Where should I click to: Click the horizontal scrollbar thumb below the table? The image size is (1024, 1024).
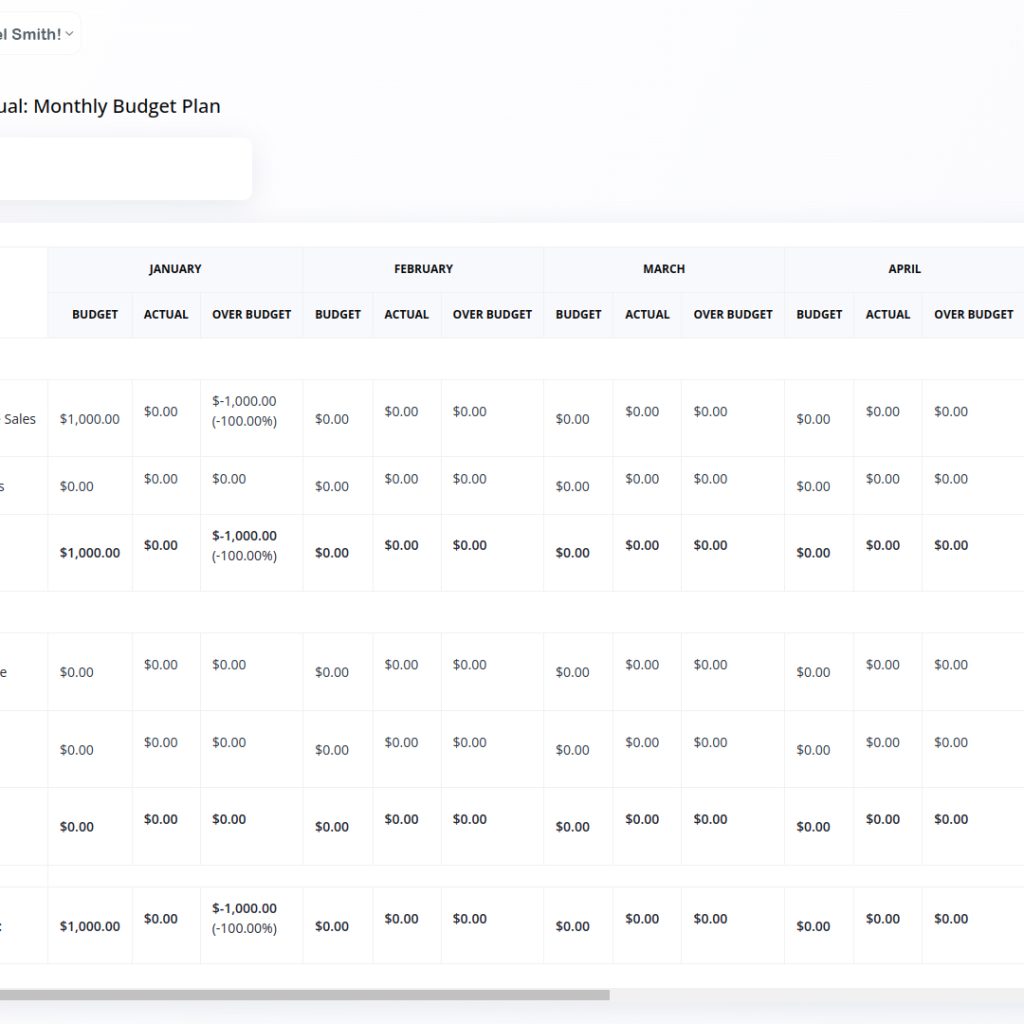[300, 995]
